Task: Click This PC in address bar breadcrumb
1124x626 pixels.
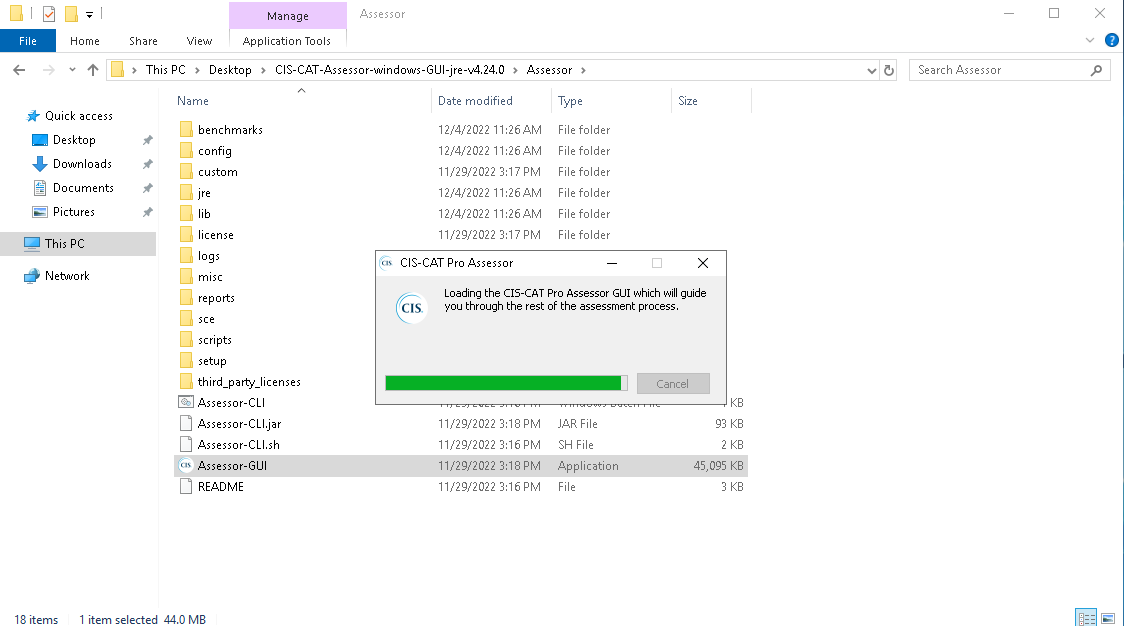Action: point(166,70)
